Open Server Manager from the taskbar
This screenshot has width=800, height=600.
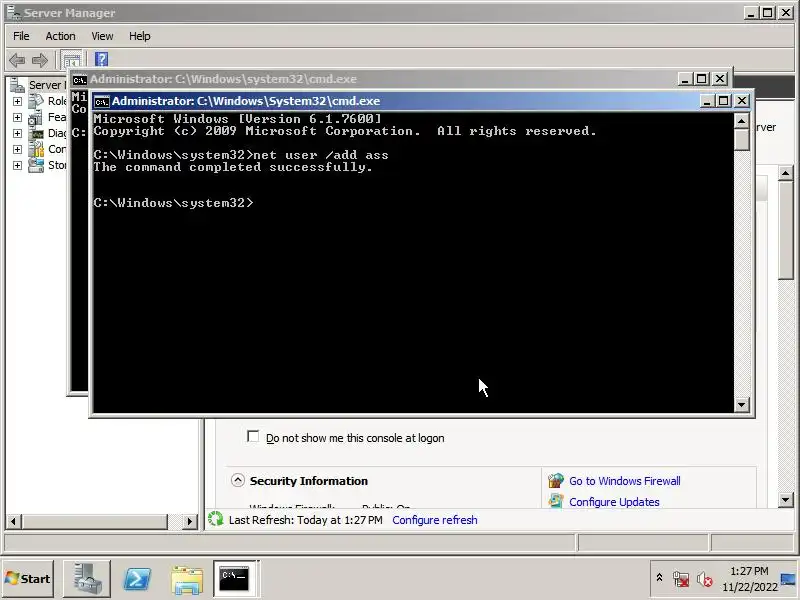[86, 579]
